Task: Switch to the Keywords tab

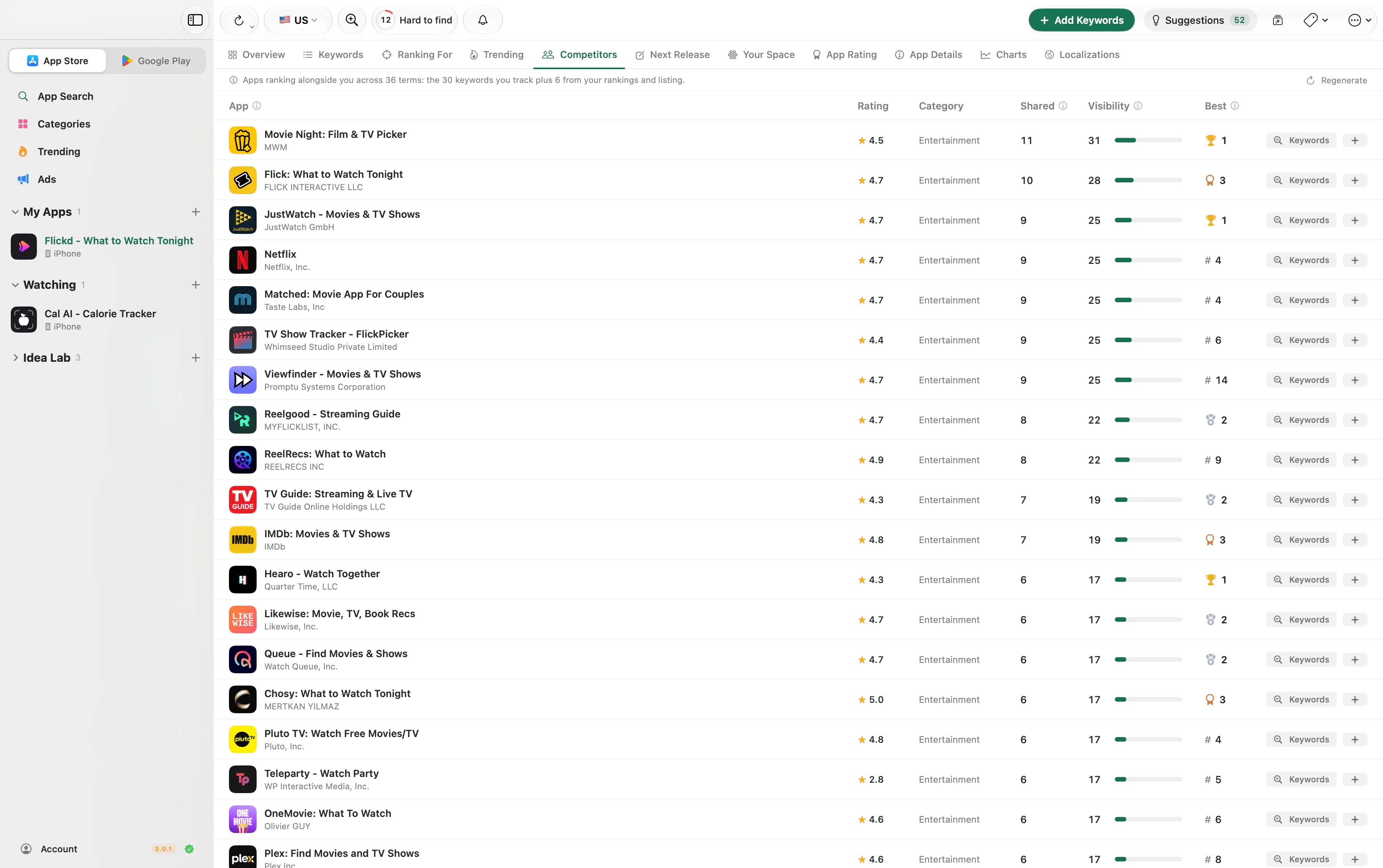Action: coord(333,55)
